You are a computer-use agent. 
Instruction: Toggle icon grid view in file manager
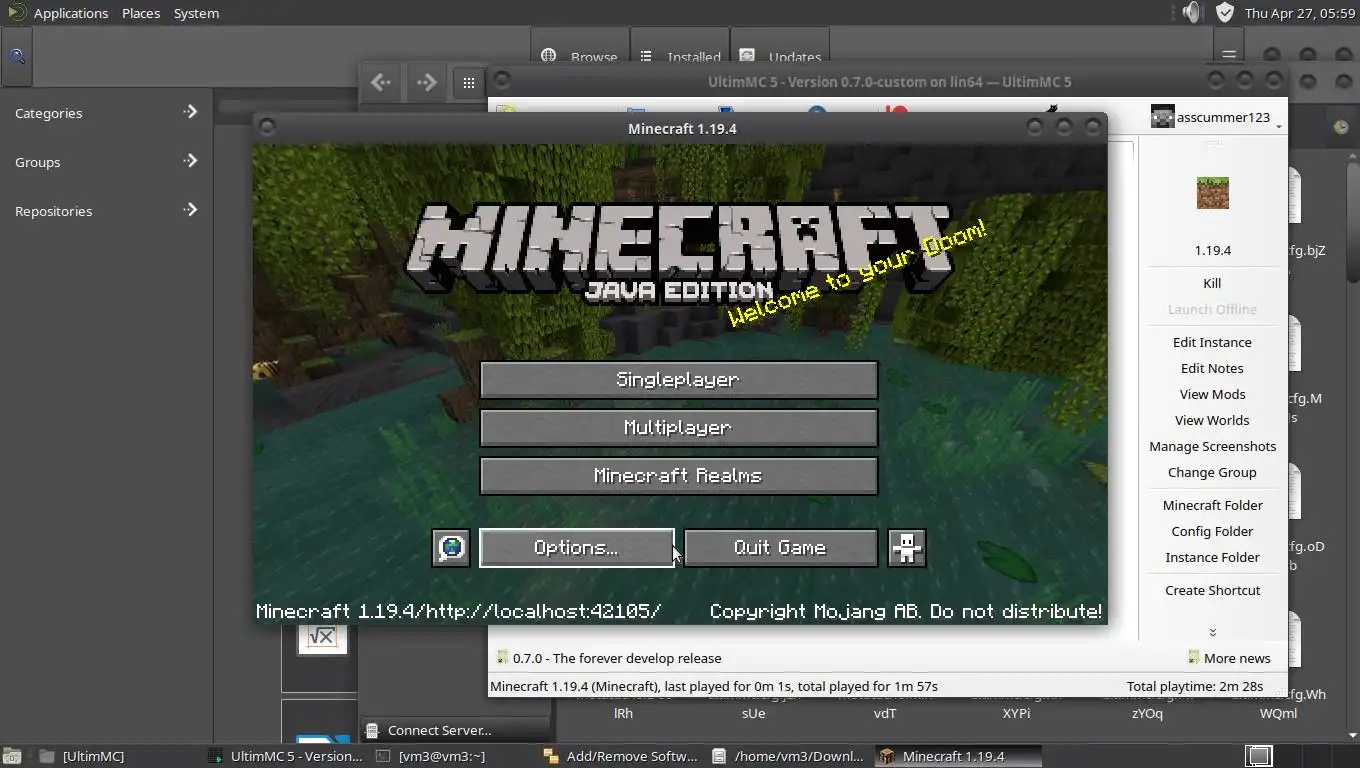pos(468,83)
